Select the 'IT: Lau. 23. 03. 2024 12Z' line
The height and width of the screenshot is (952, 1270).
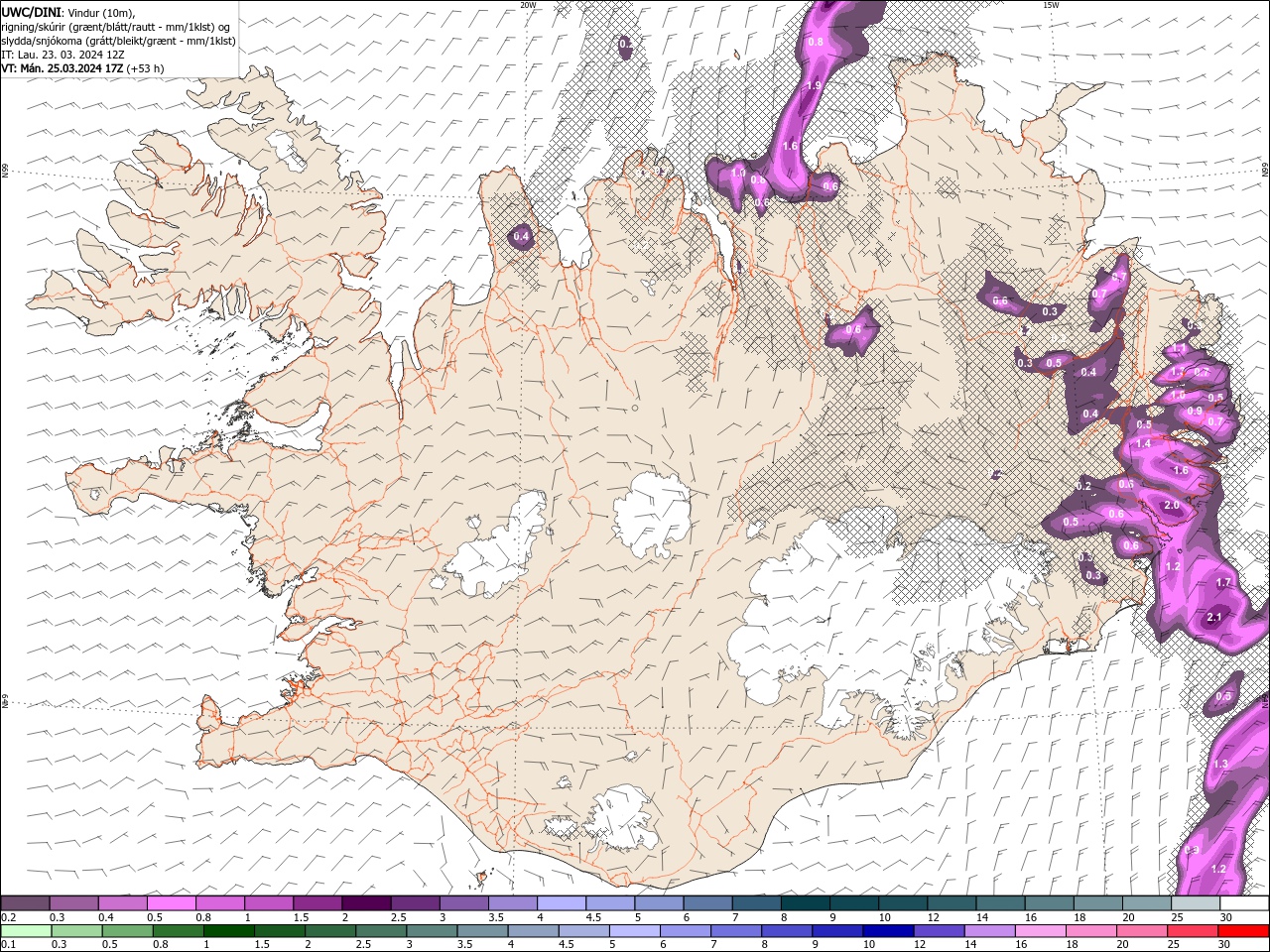(62, 55)
